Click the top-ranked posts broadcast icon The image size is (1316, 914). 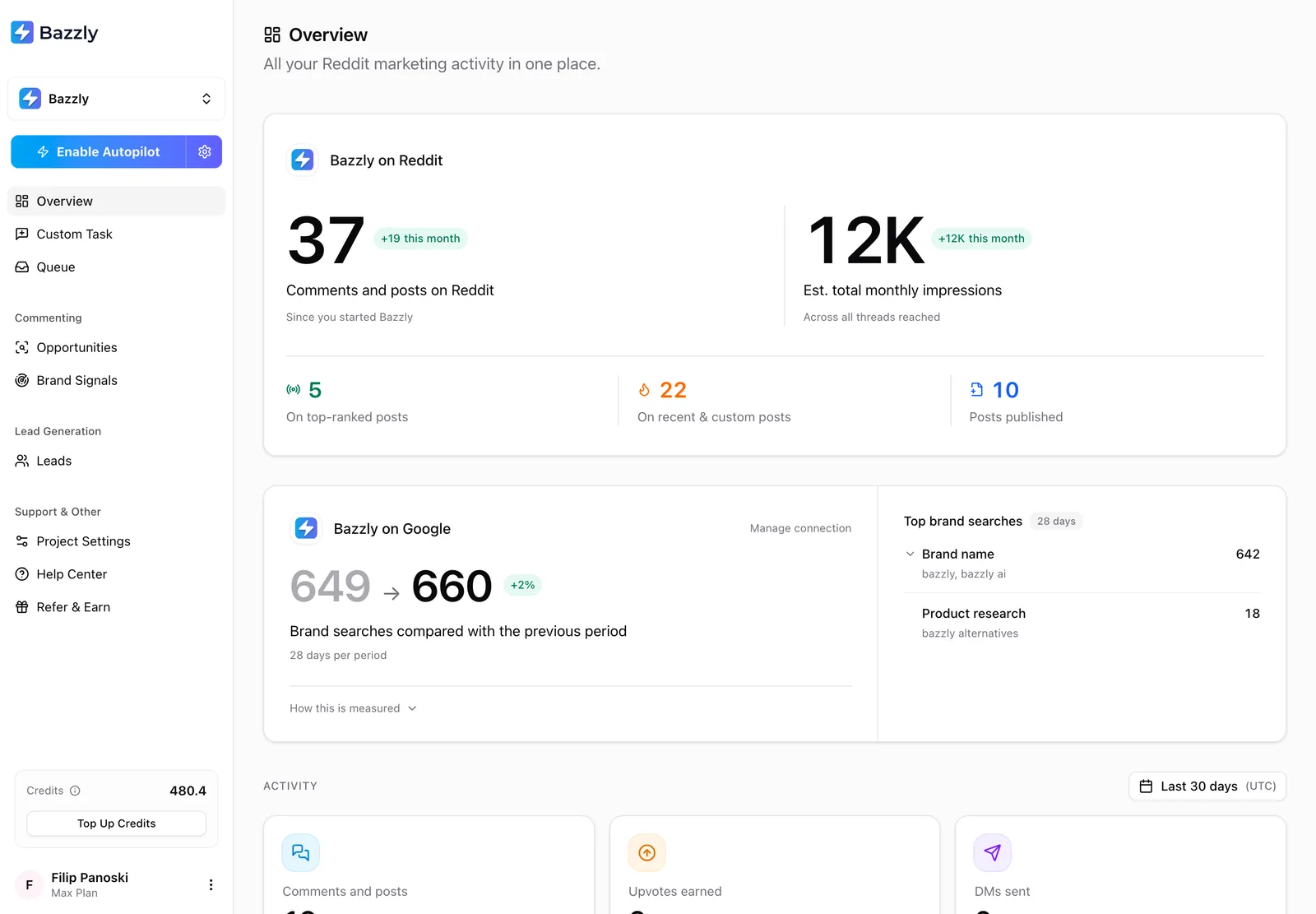tap(294, 390)
